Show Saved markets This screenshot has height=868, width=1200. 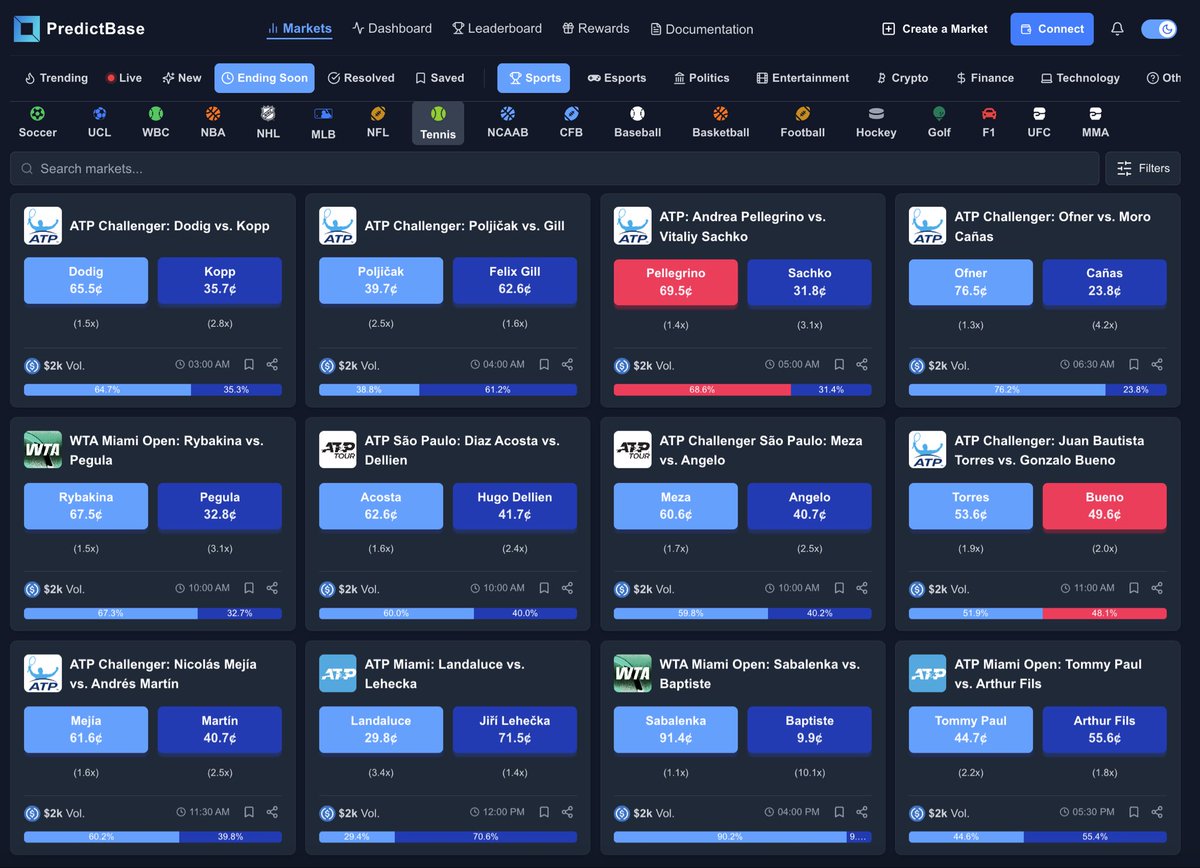click(x=440, y=78)
